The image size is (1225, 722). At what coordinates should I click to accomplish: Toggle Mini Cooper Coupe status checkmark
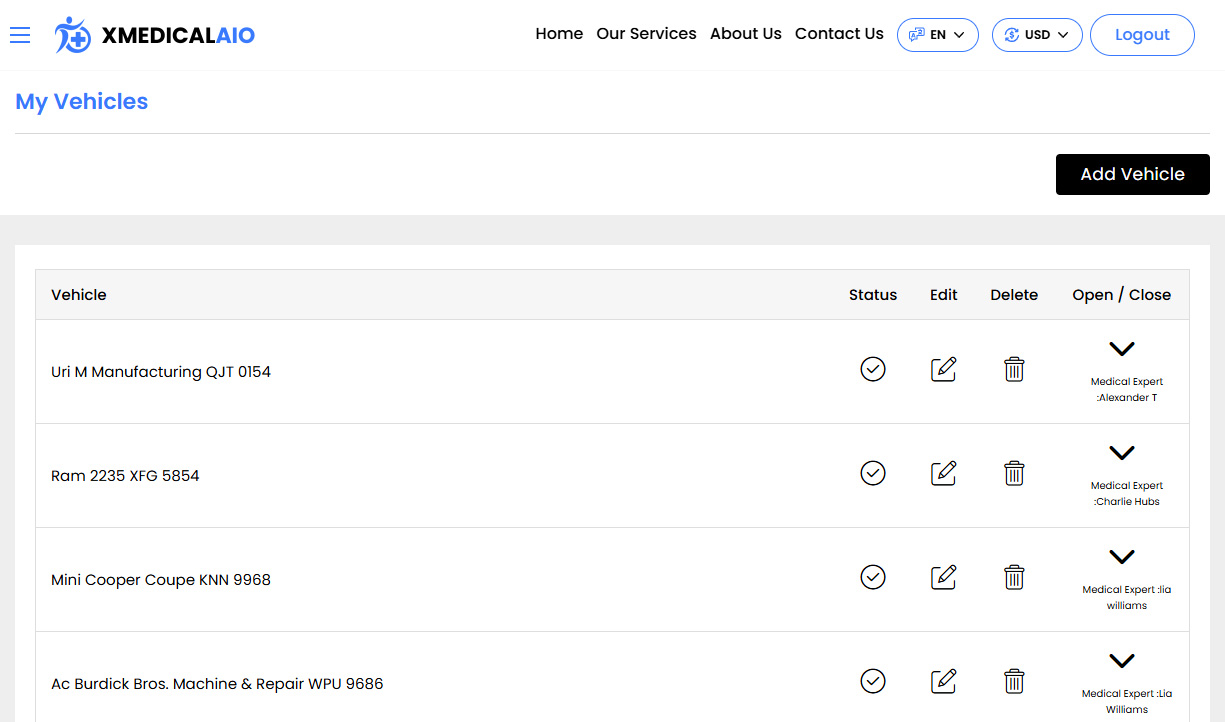pyautogui.click(x=873, y=577)
